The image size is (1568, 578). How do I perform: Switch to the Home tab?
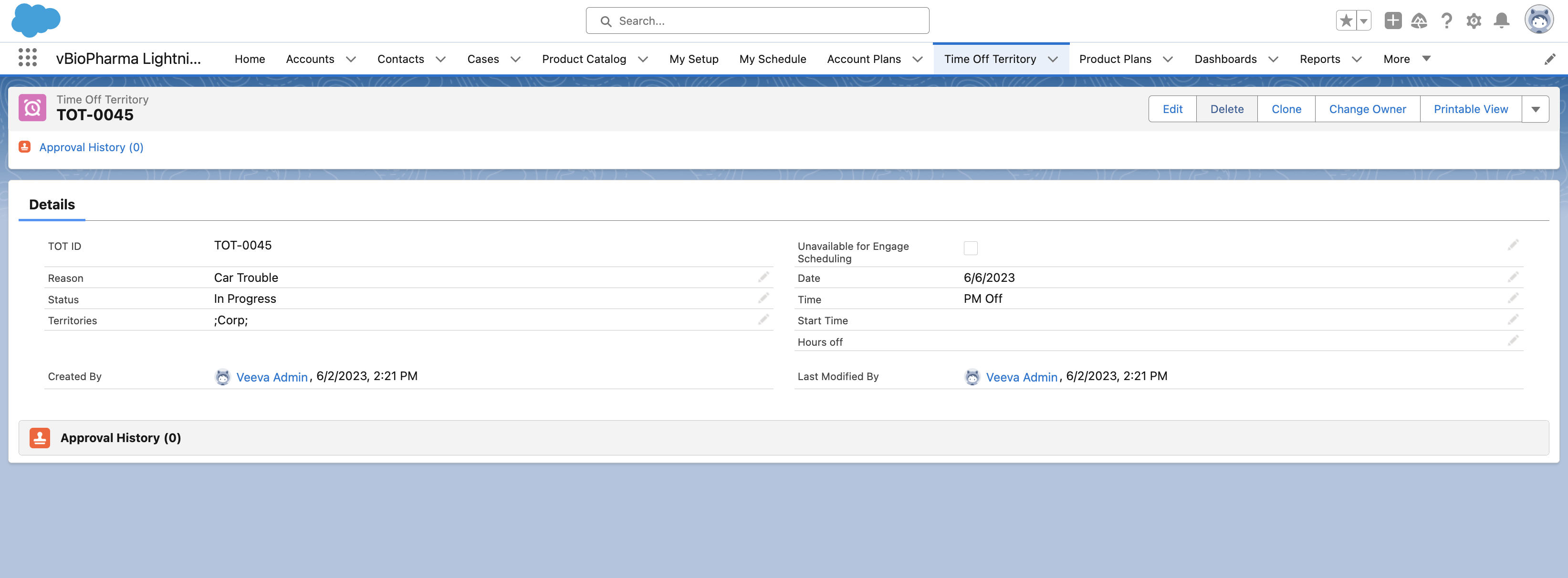coord(250,59)
